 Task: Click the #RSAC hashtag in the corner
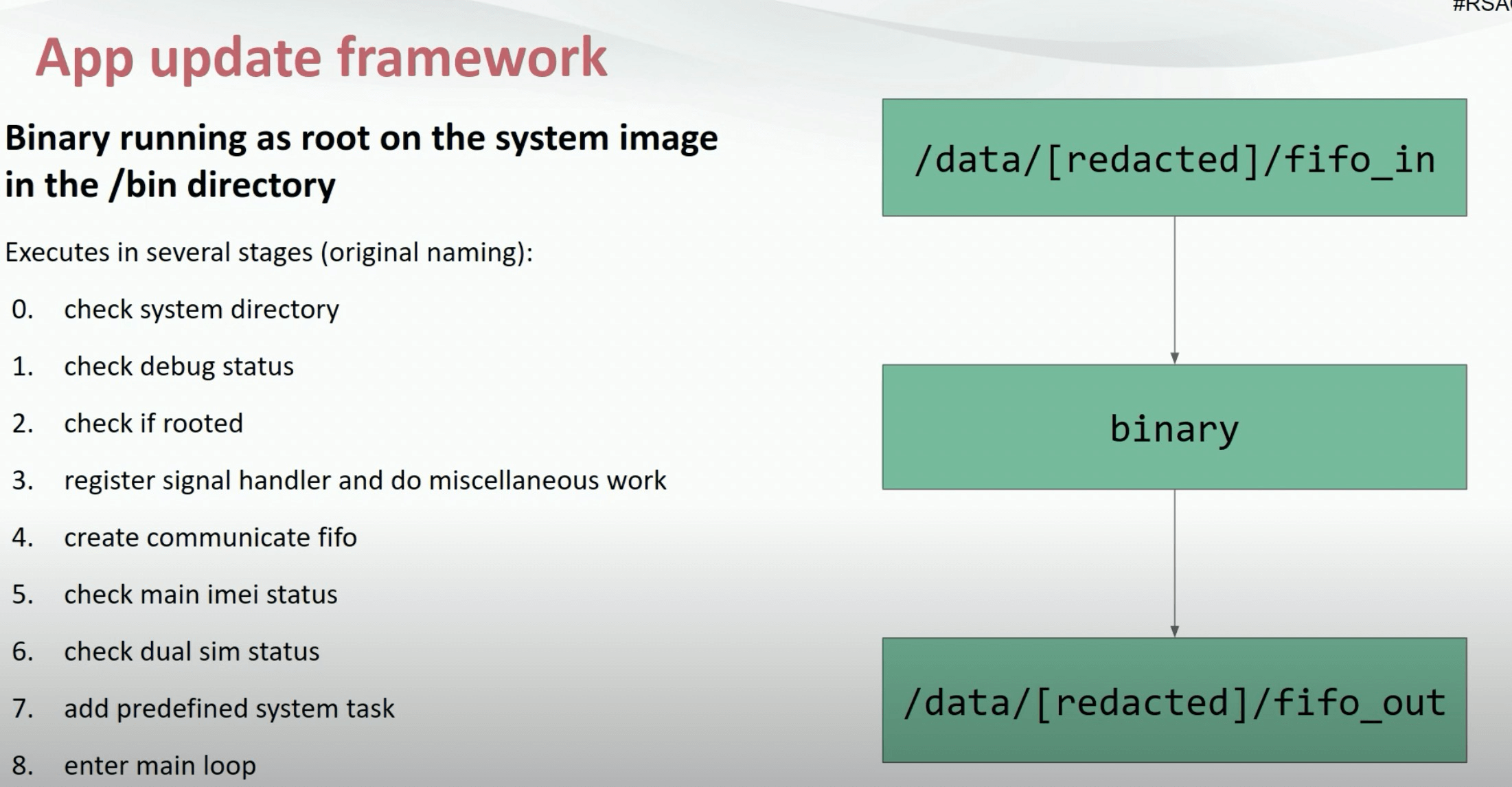tap(1482, 5)
